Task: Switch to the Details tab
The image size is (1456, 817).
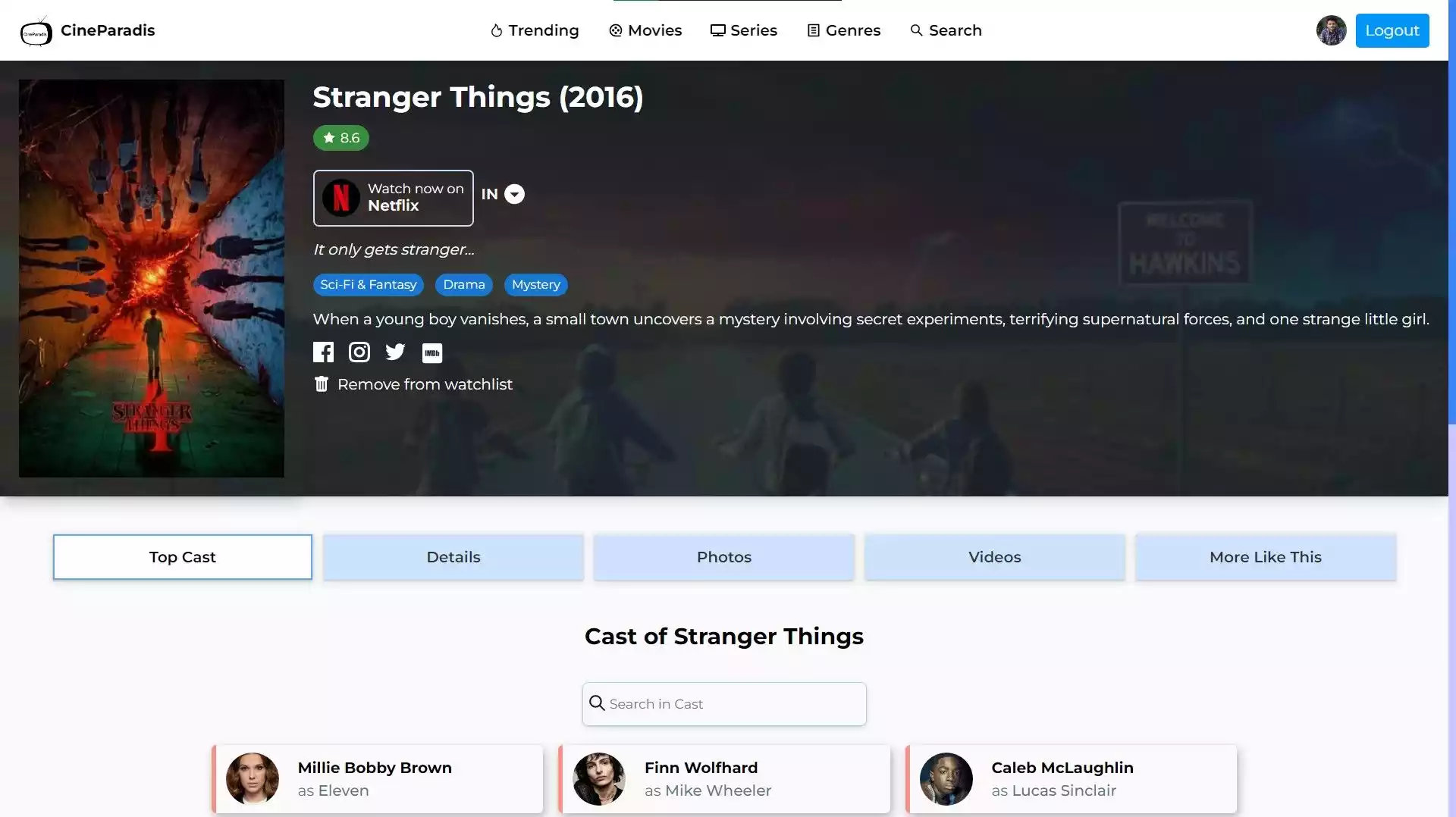Action: pos(453,557)
